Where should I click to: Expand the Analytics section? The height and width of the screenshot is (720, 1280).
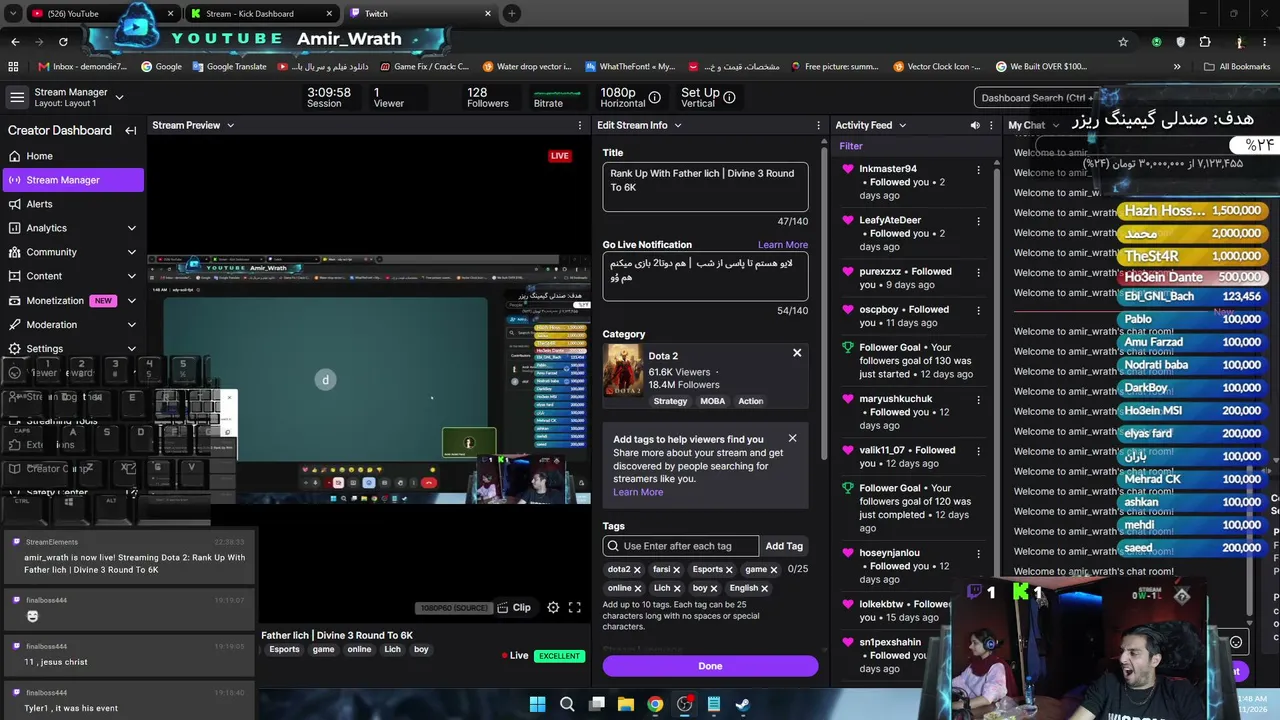click(x=131, y=228)
